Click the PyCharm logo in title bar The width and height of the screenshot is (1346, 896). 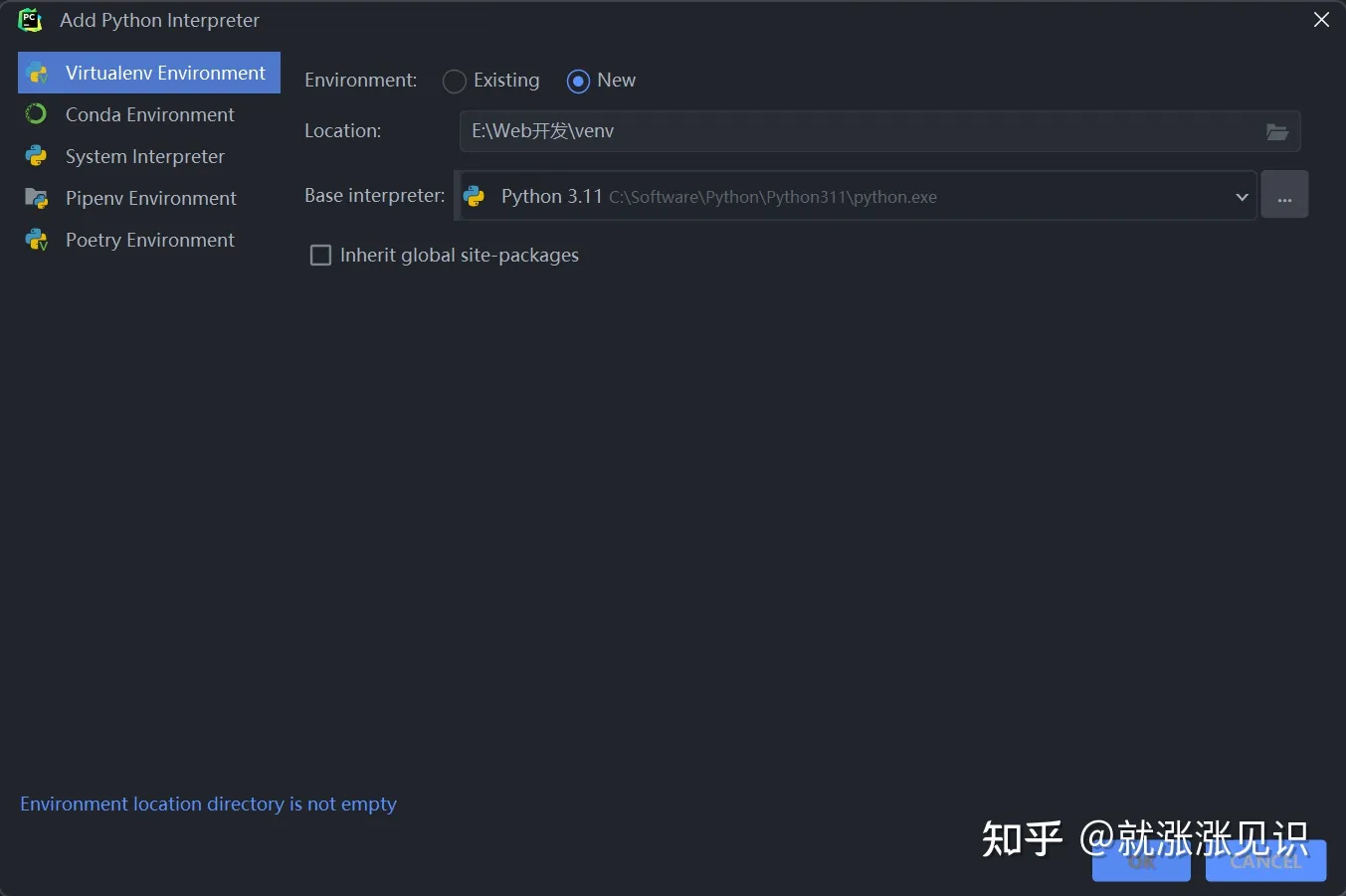[30, 20]
